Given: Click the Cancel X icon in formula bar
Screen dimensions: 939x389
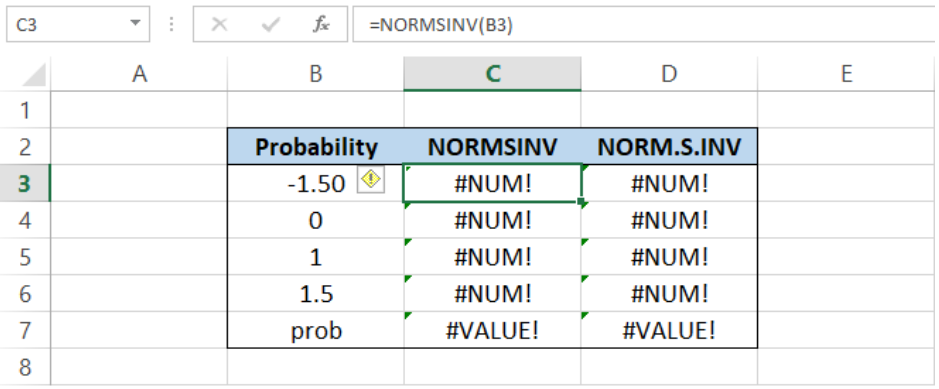Looking at the screenshot, I should pyautogui.click(x=220, y=25).
